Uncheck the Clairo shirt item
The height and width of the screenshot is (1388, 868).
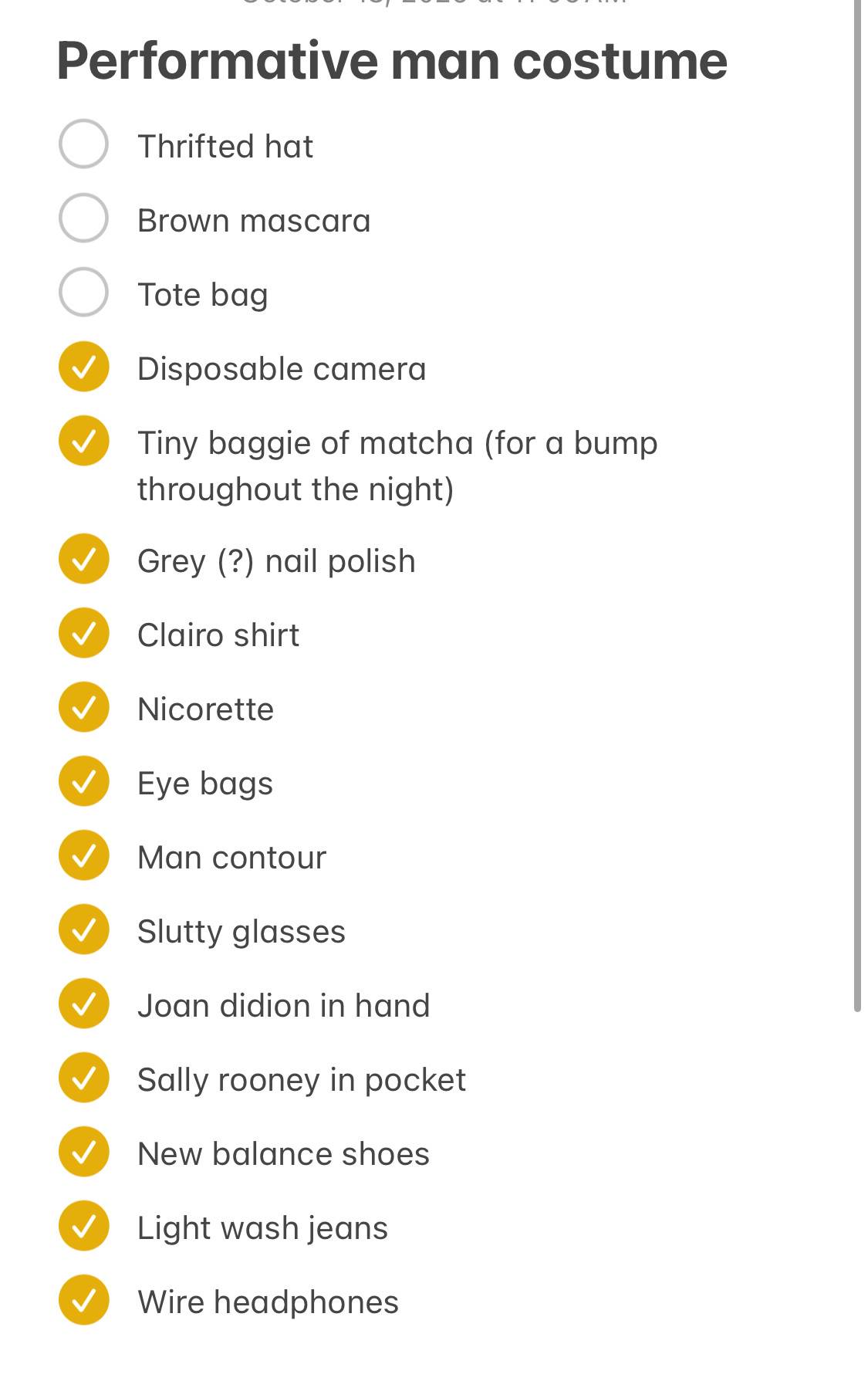click(x=83, y=633)
